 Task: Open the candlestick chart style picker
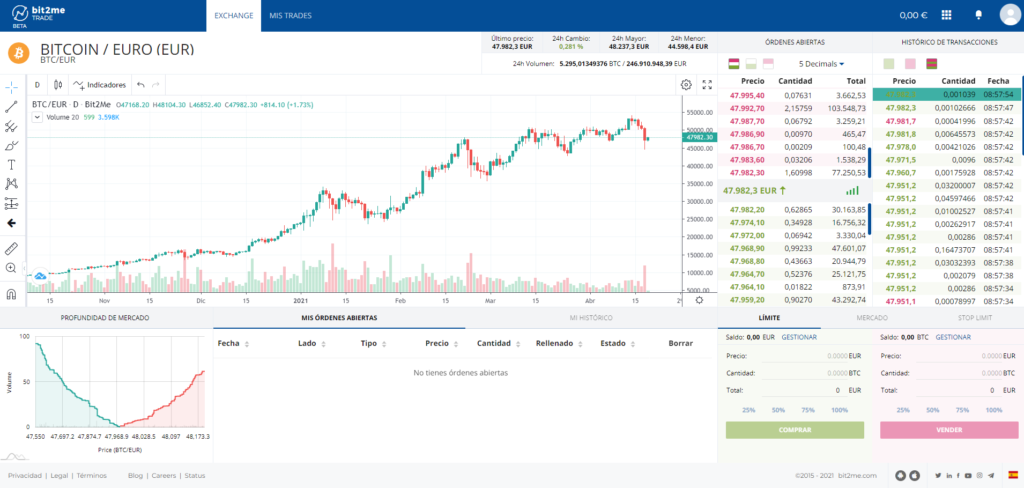tap(58, 84)
